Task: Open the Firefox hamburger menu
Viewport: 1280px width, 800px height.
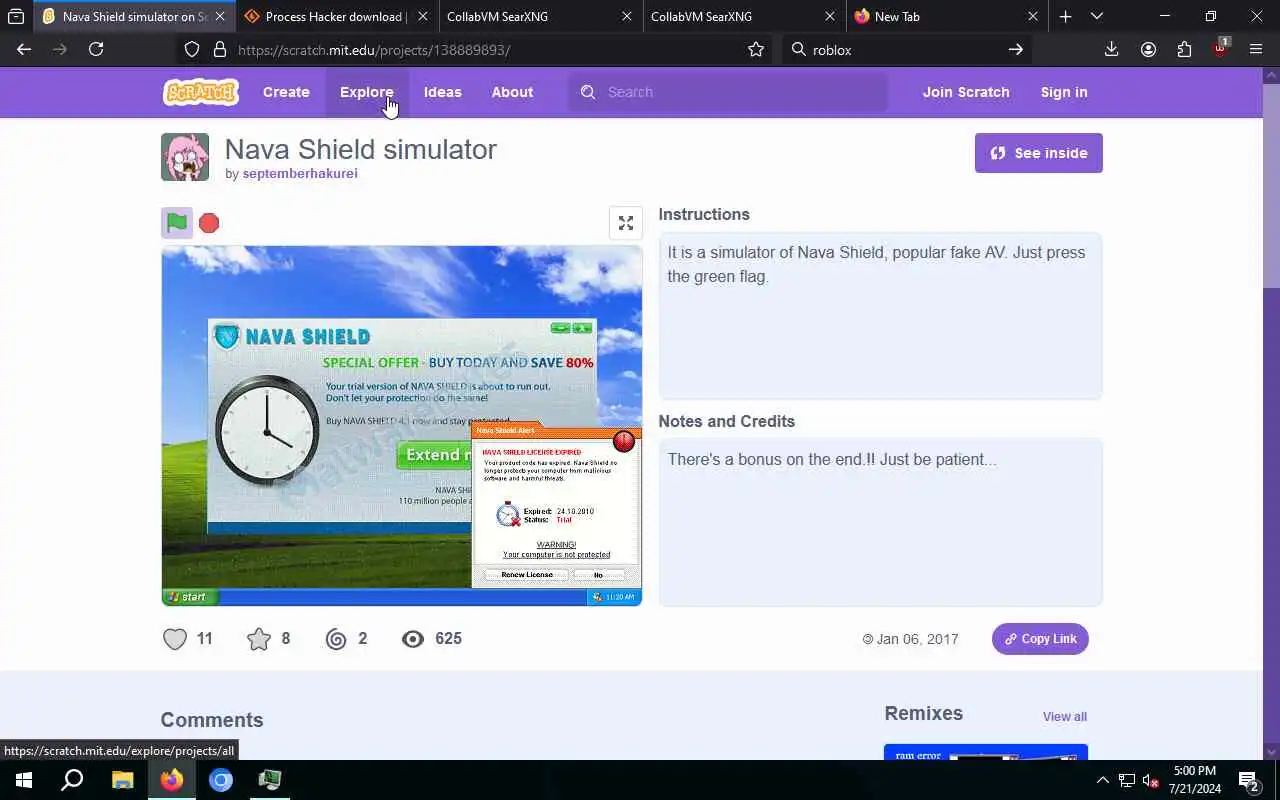Action: 1256,49
